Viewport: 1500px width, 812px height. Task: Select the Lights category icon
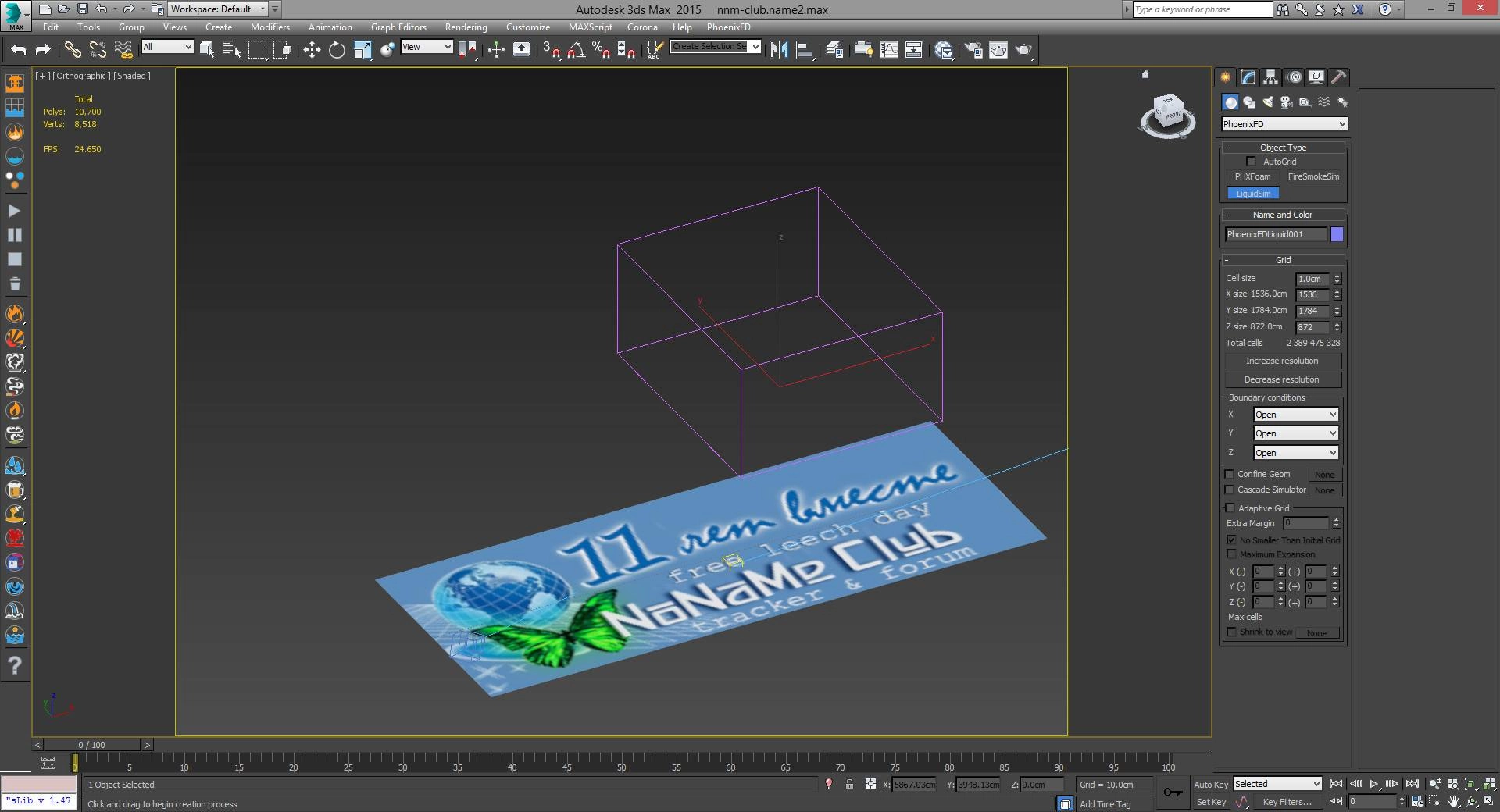click(x=1268, y=102)
